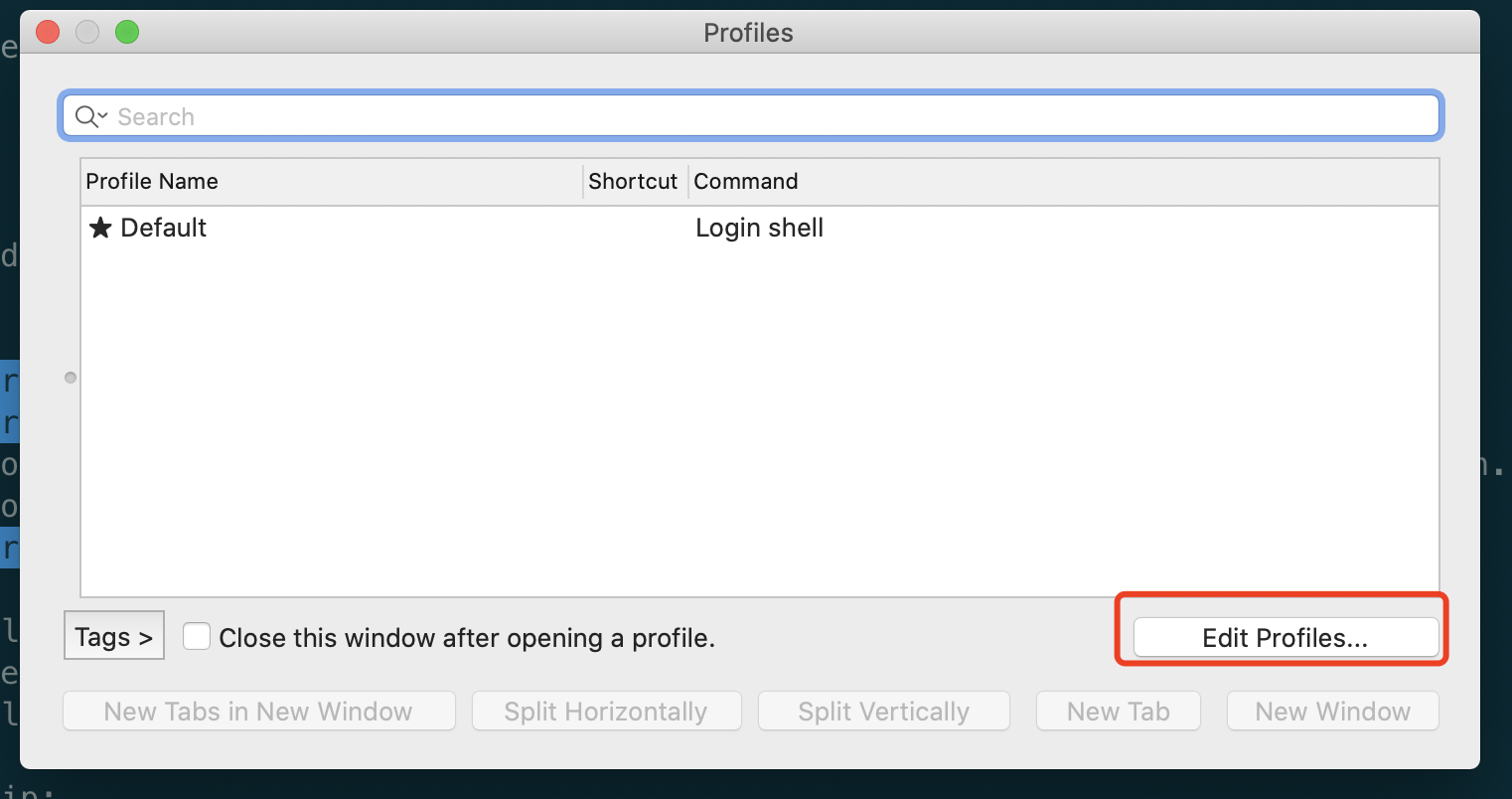The image size is (1512, 799).
Task: Click the New Window button
Action: tap(1332, 712)
